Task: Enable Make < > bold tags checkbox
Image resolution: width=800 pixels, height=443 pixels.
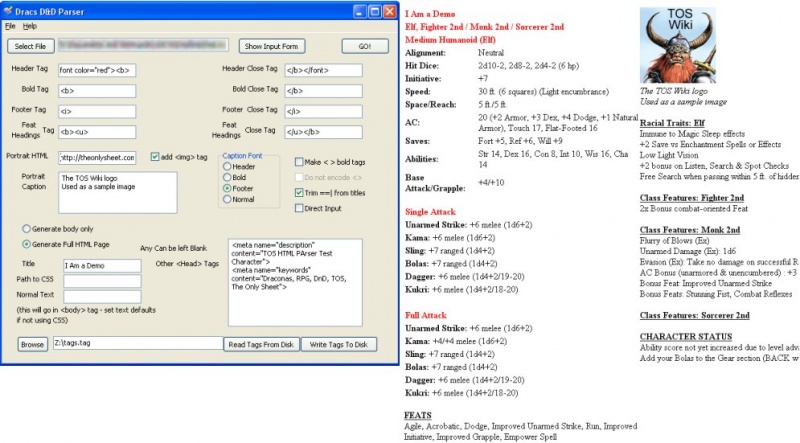Action: click(x=299, y=162)
